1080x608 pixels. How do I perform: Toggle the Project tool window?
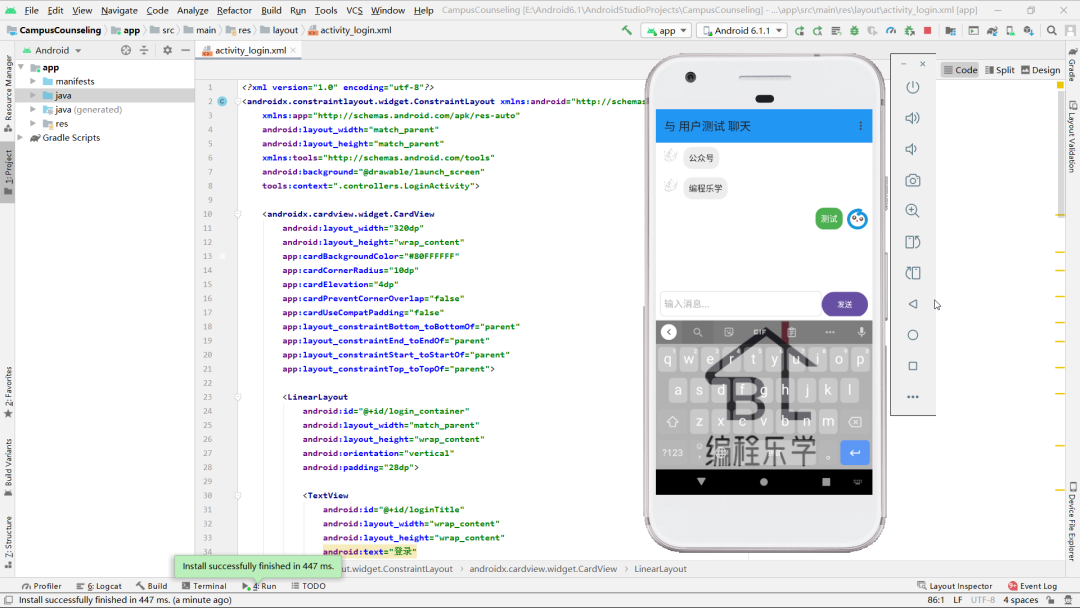pos(8,172)
